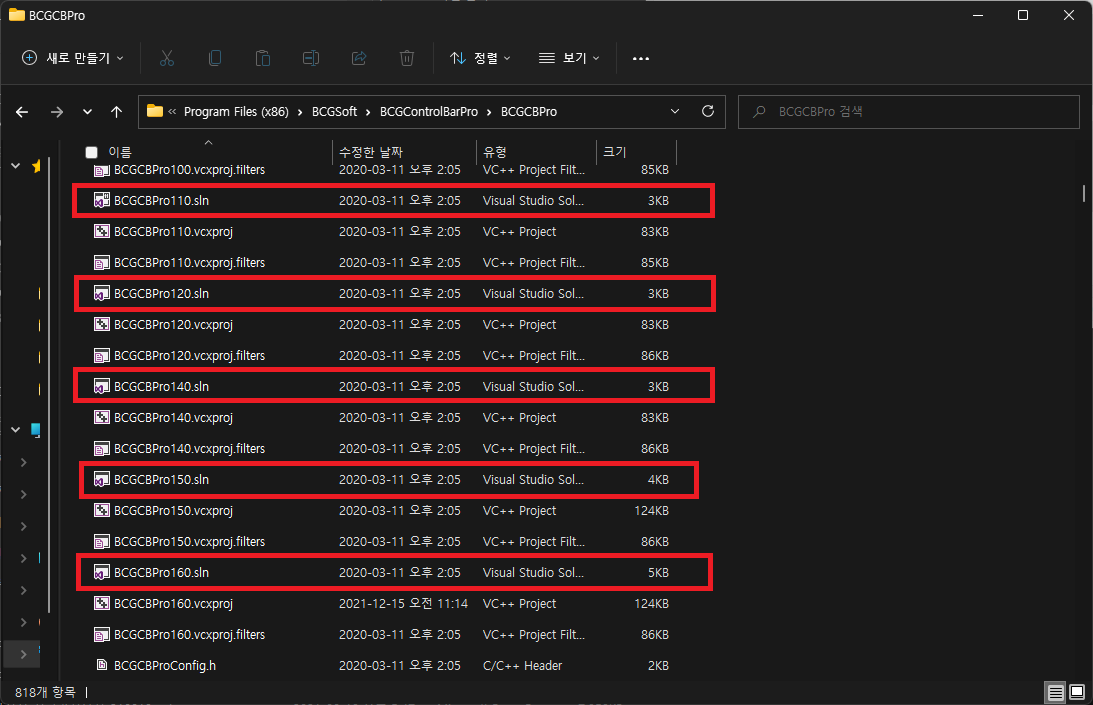Click the 818개 항목 status bar text
1093x705 pixels.
tap(45, 692)
